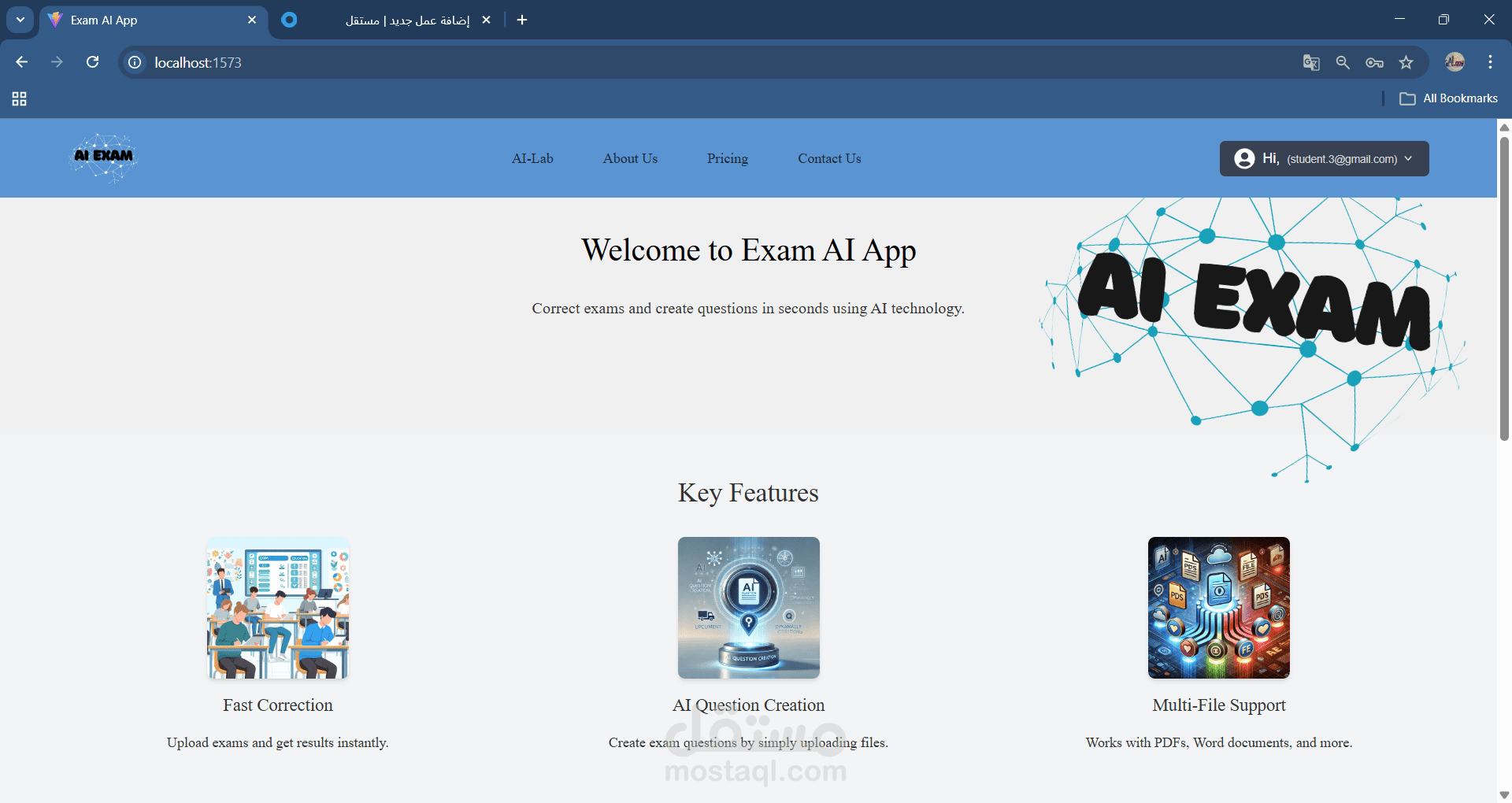This screenshot has height=803, width=1512.
Task: Open Chrome's three-dot menu
Action: [x=1490, y=62]
